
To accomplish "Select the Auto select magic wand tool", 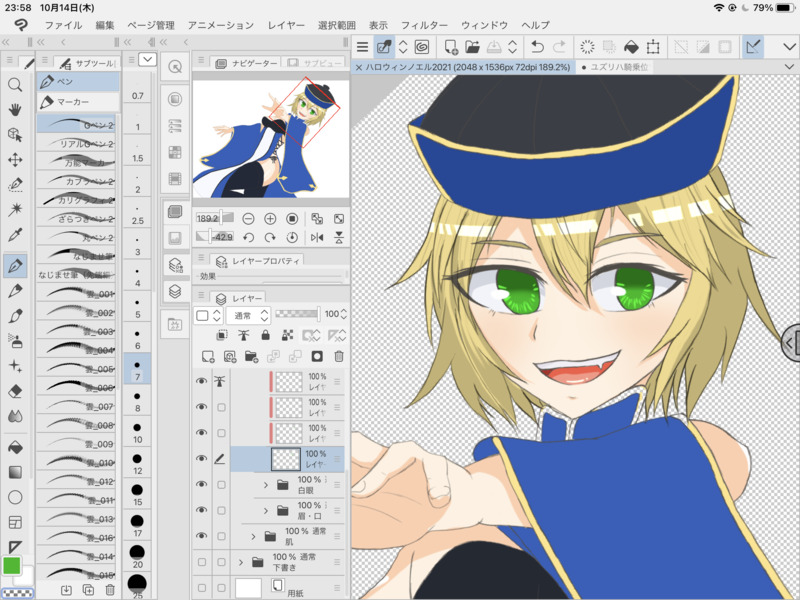I will (x=15, y=210).
